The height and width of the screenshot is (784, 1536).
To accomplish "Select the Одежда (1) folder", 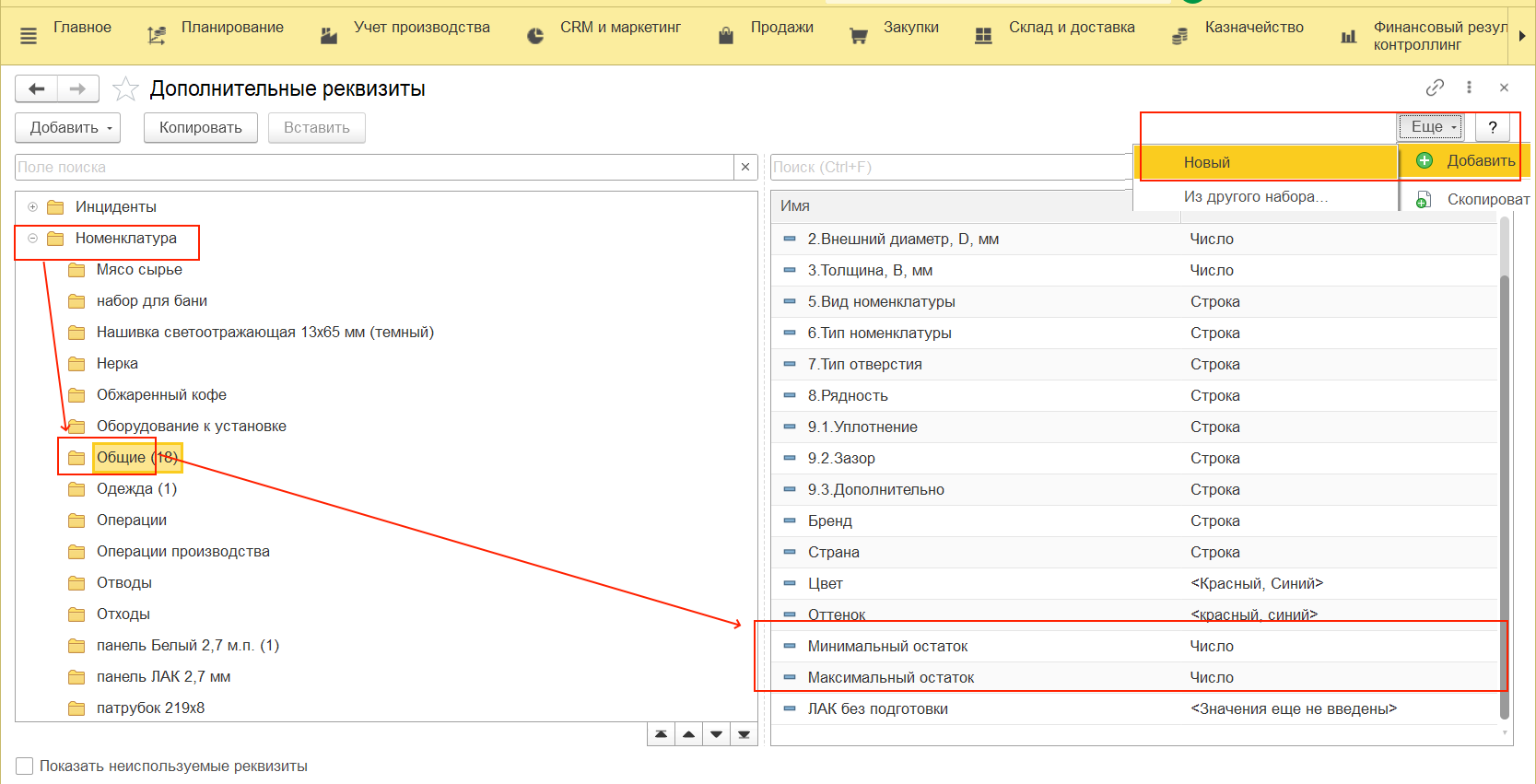I will (x=136, y=489).
